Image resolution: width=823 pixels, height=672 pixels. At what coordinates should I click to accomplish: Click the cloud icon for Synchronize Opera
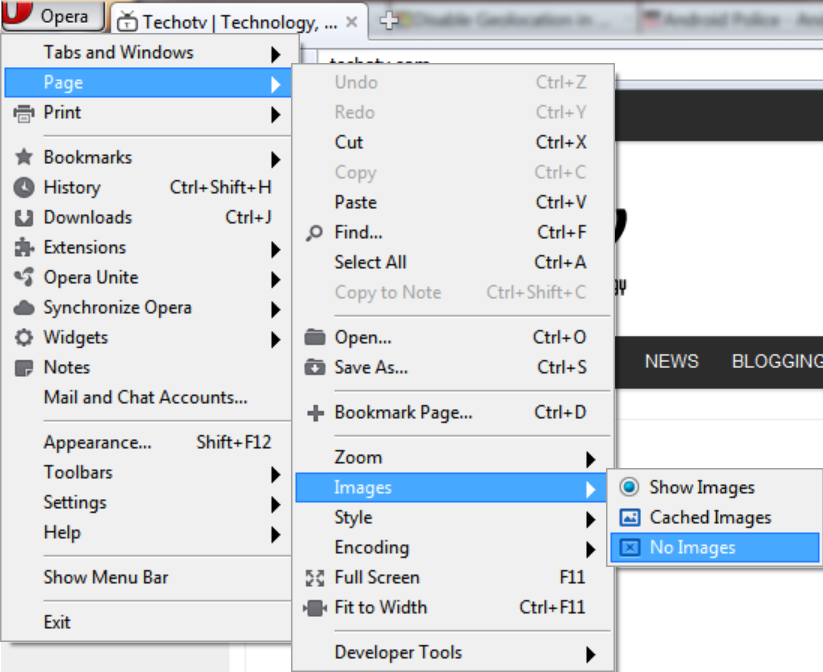click(x=24, y=308)
